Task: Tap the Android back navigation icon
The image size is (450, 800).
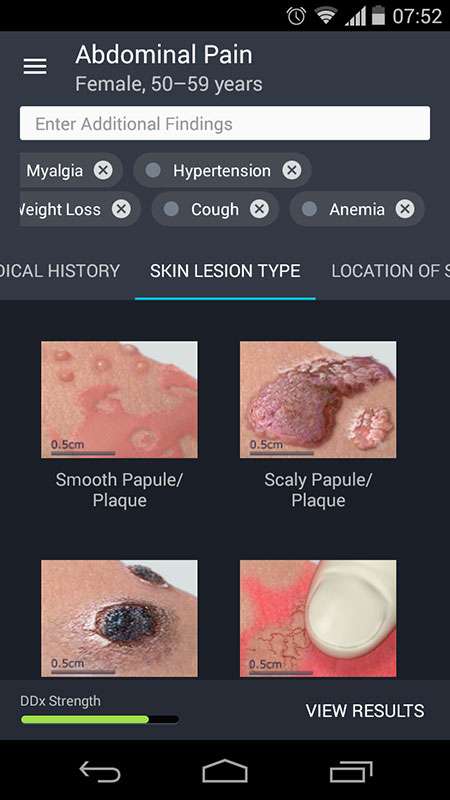Action: pyautogui.click(x=100, y=771)
